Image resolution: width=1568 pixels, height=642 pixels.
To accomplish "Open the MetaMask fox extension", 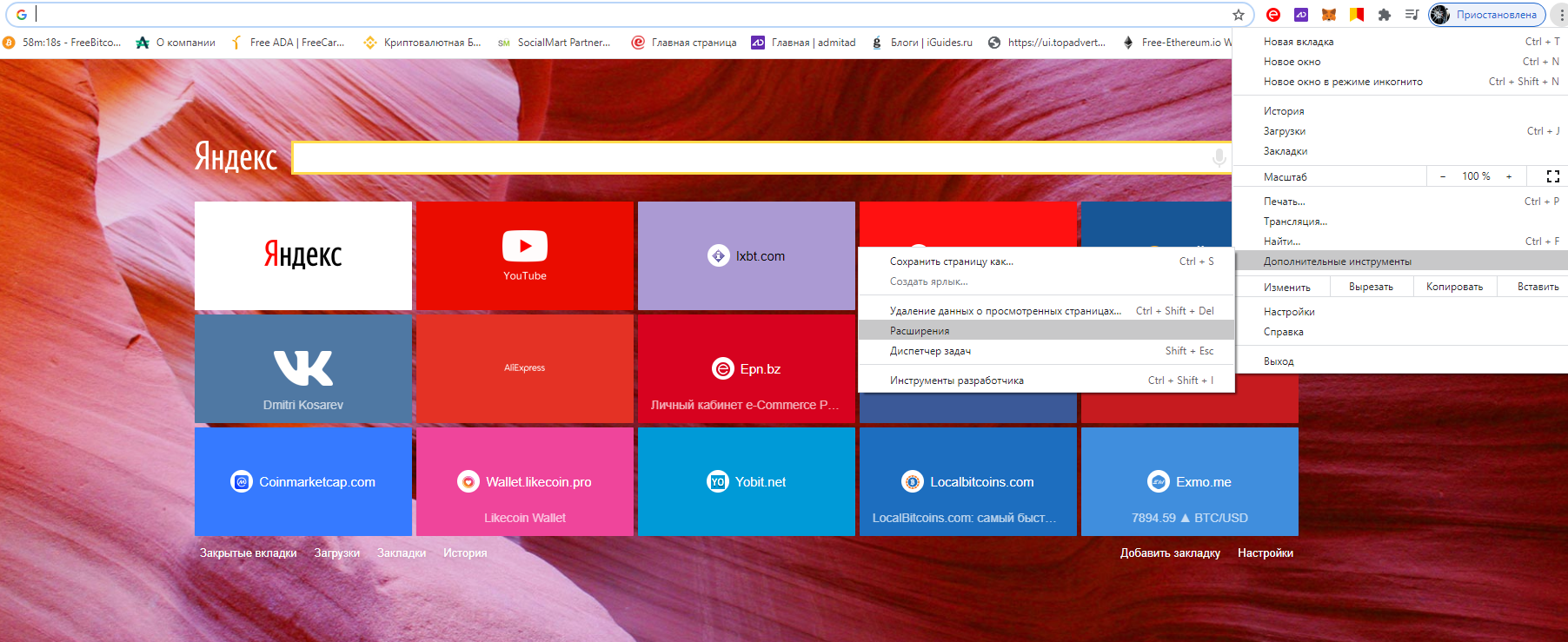I will 1329,15.
